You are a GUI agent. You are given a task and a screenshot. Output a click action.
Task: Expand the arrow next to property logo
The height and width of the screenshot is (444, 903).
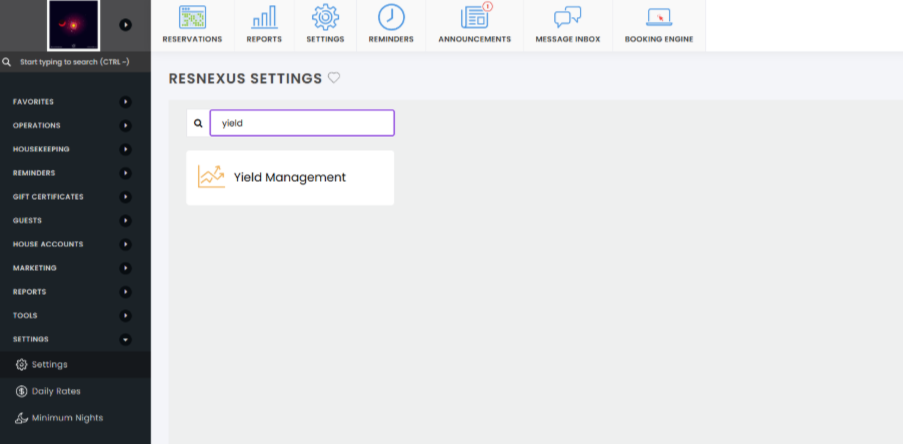pyautogui.click(x=126, y=25)
